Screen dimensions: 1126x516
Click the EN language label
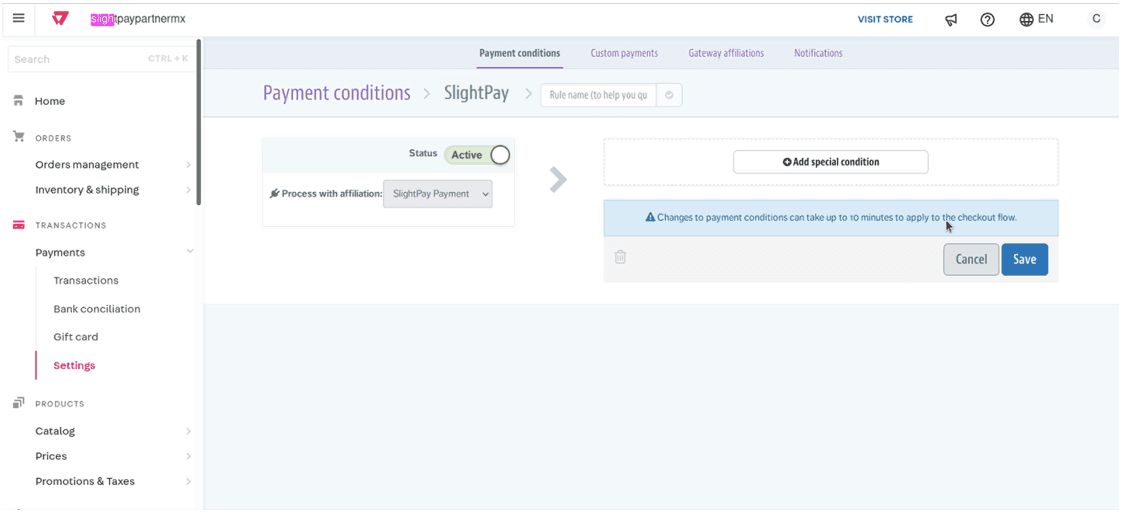click(x=1046, y=19)
